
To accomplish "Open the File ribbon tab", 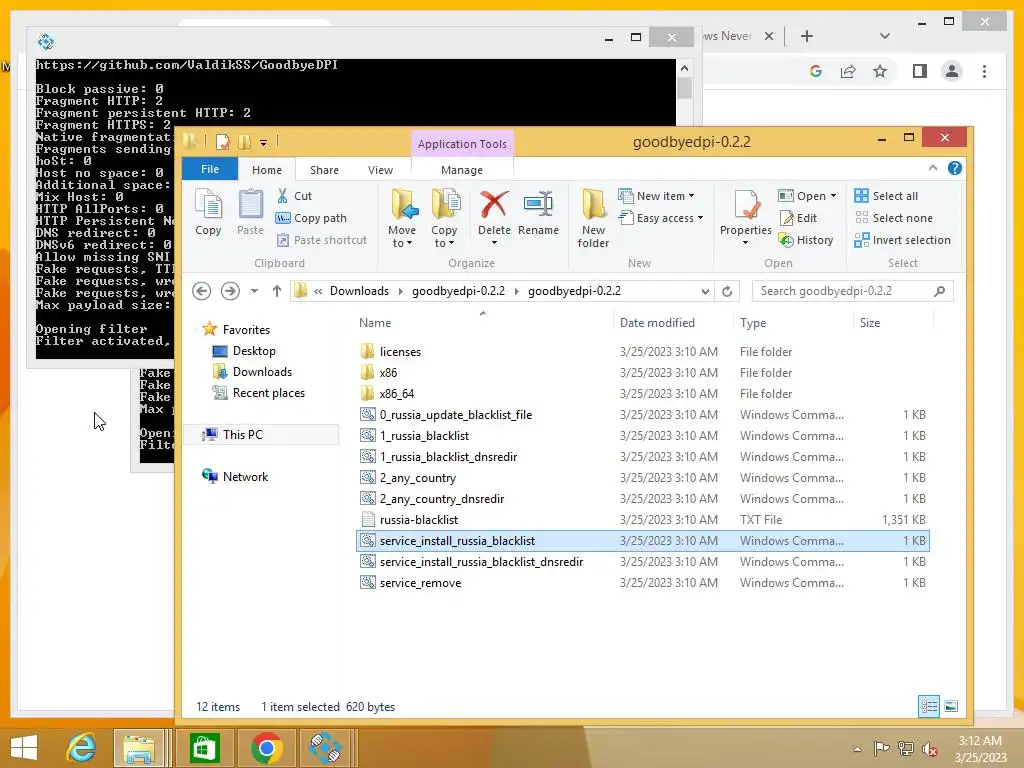I will (x=210, y=169).
